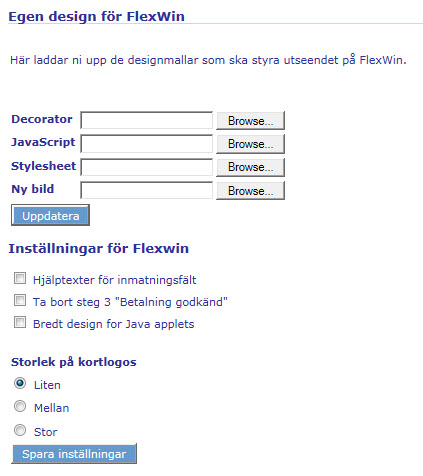Click the Hjälptexter för inmatningsfält label
This screenshot has height=476, width=423.
pyautogui.click(x=114, y=280)
